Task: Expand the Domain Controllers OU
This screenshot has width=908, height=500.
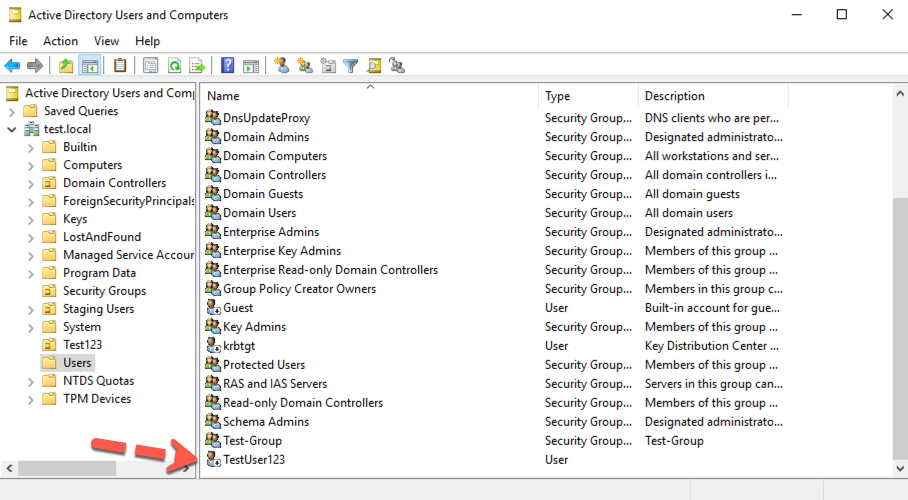Action: coord(31,183)
